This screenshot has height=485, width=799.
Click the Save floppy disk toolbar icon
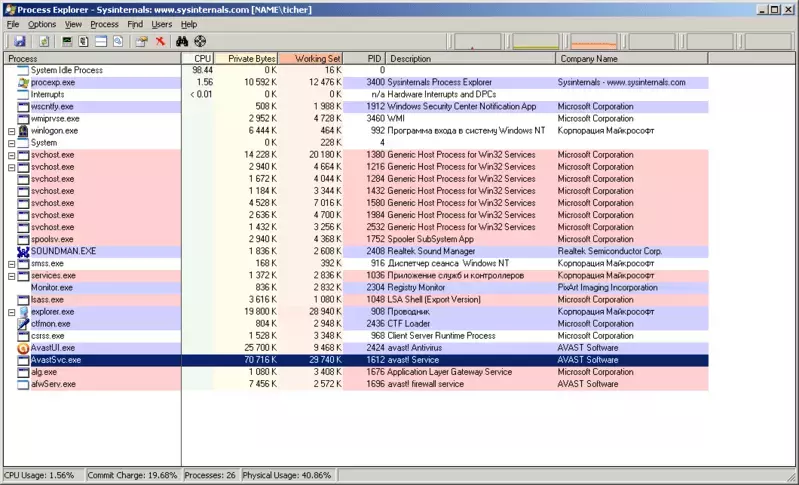coord(19,41)
